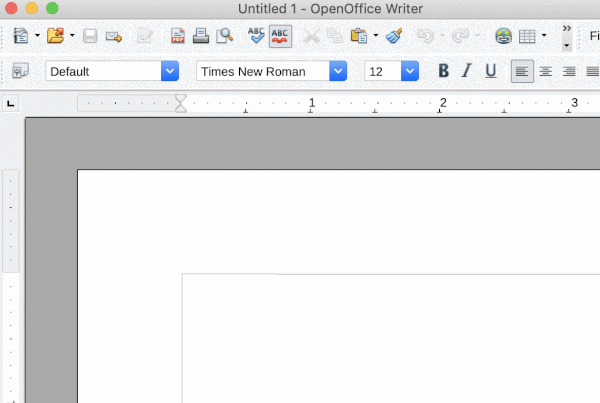Expand the paragraph style dropdown
The height and width of the screenshot is (403, 600).
tap(170, 71)
